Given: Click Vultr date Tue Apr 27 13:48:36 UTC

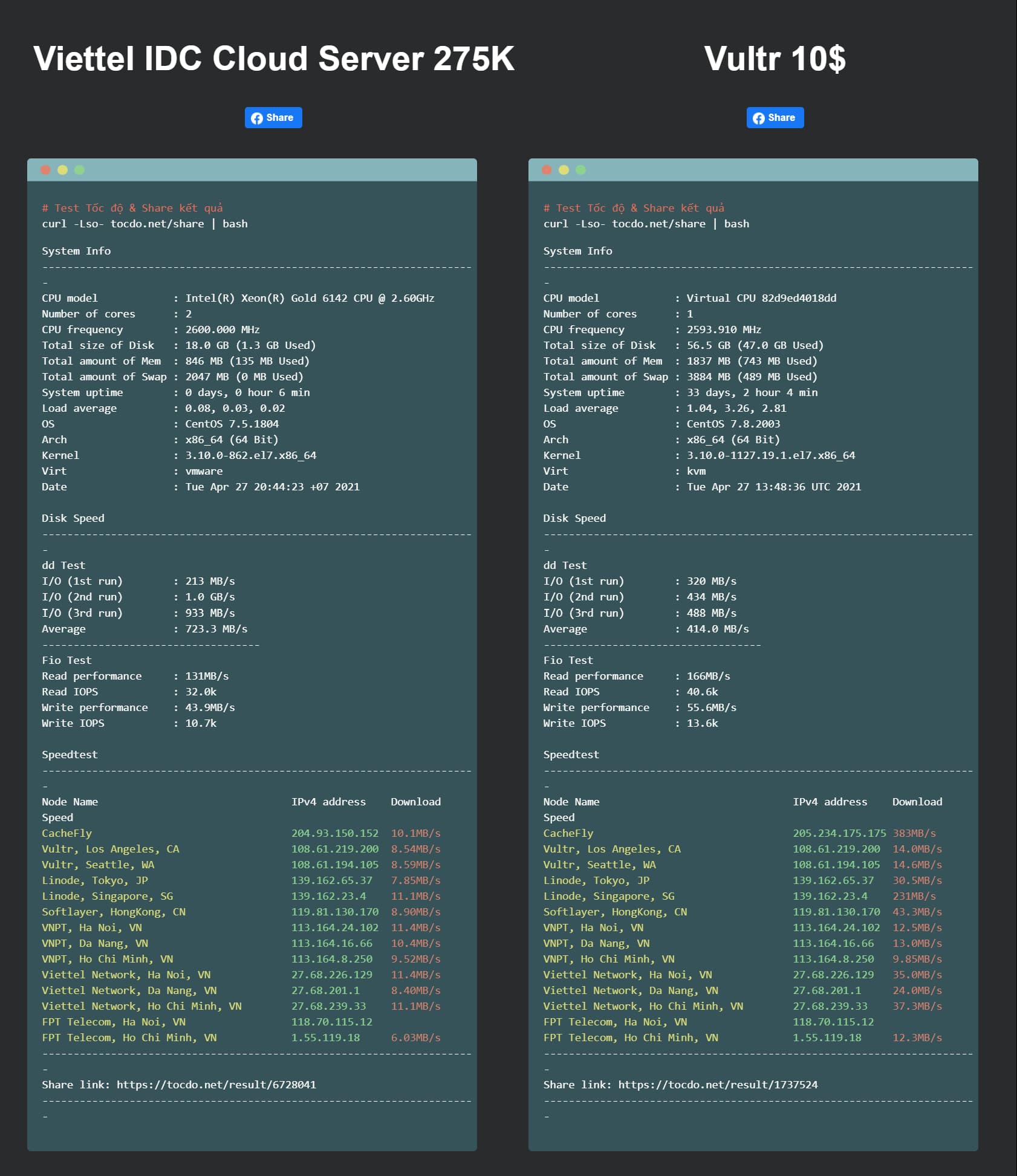Looking at the screenshot, I should pyautogui.click(x=773, y=487).
